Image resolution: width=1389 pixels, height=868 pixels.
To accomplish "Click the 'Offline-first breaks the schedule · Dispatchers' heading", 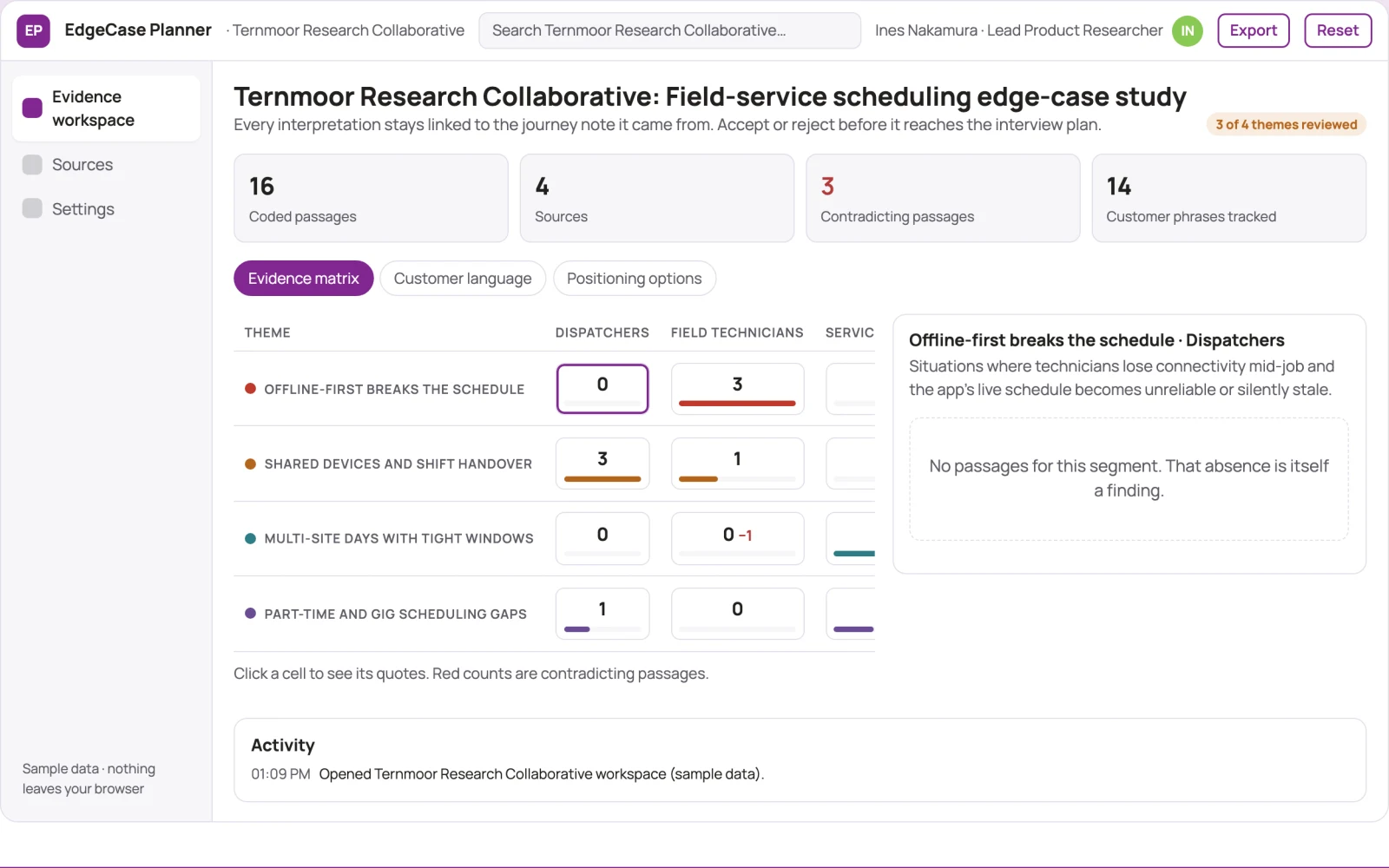I will click(1096, 340).
